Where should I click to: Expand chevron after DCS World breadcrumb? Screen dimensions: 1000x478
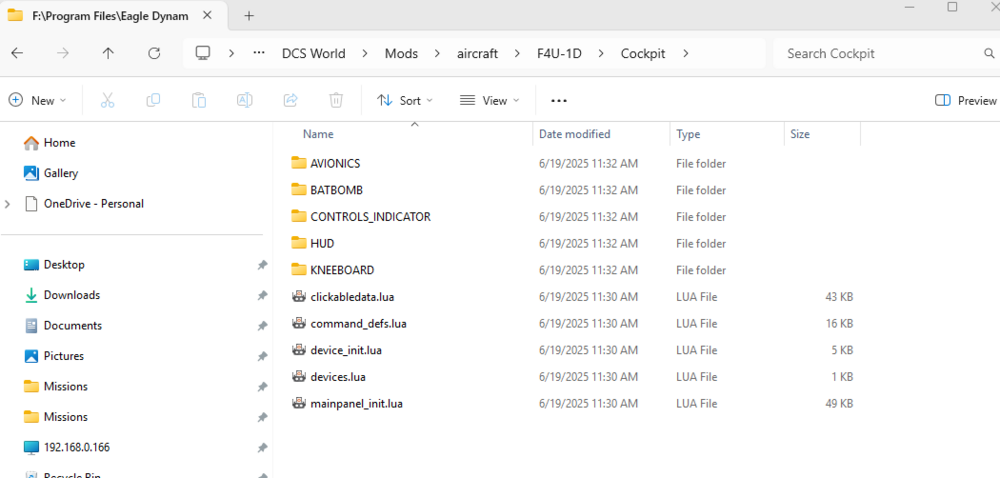365,54
